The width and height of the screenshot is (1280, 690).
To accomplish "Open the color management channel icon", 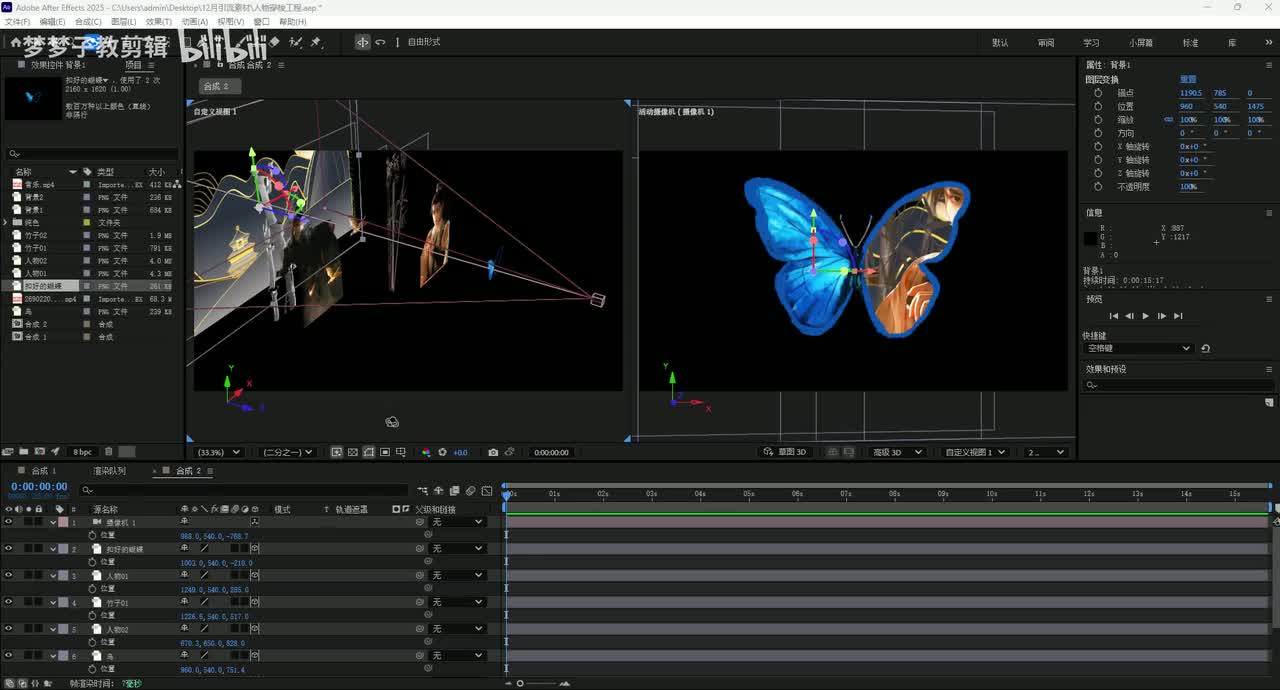I will (426, 452).
